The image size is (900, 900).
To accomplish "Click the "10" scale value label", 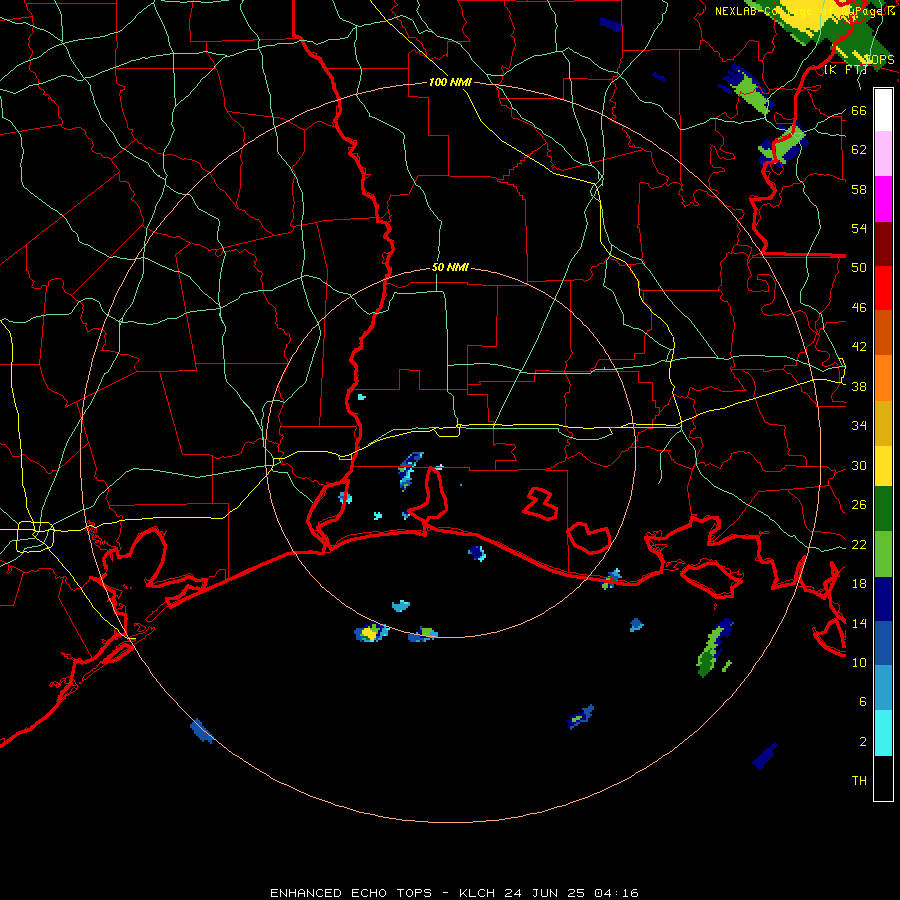I will [x=859, y=663].
